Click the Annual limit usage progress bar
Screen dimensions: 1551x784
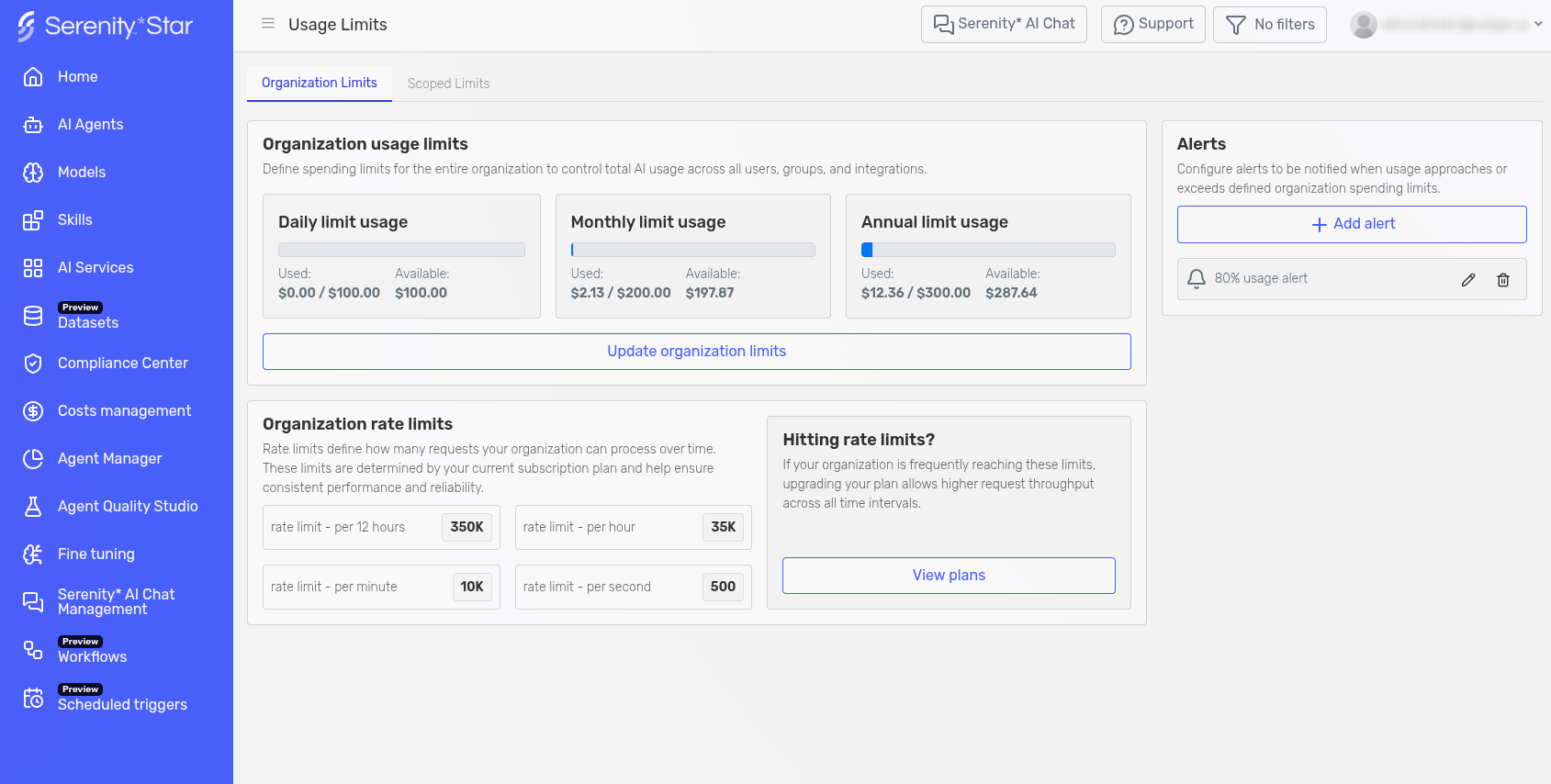point(987,250)
